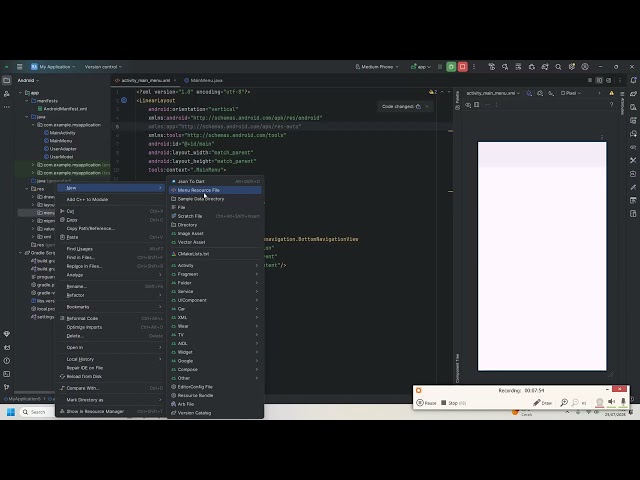Image resolution: width=640 pixels, height=480 pixels.
Task: Open the Pixel device preview dropdown
Action: click(x=571, y=93)
